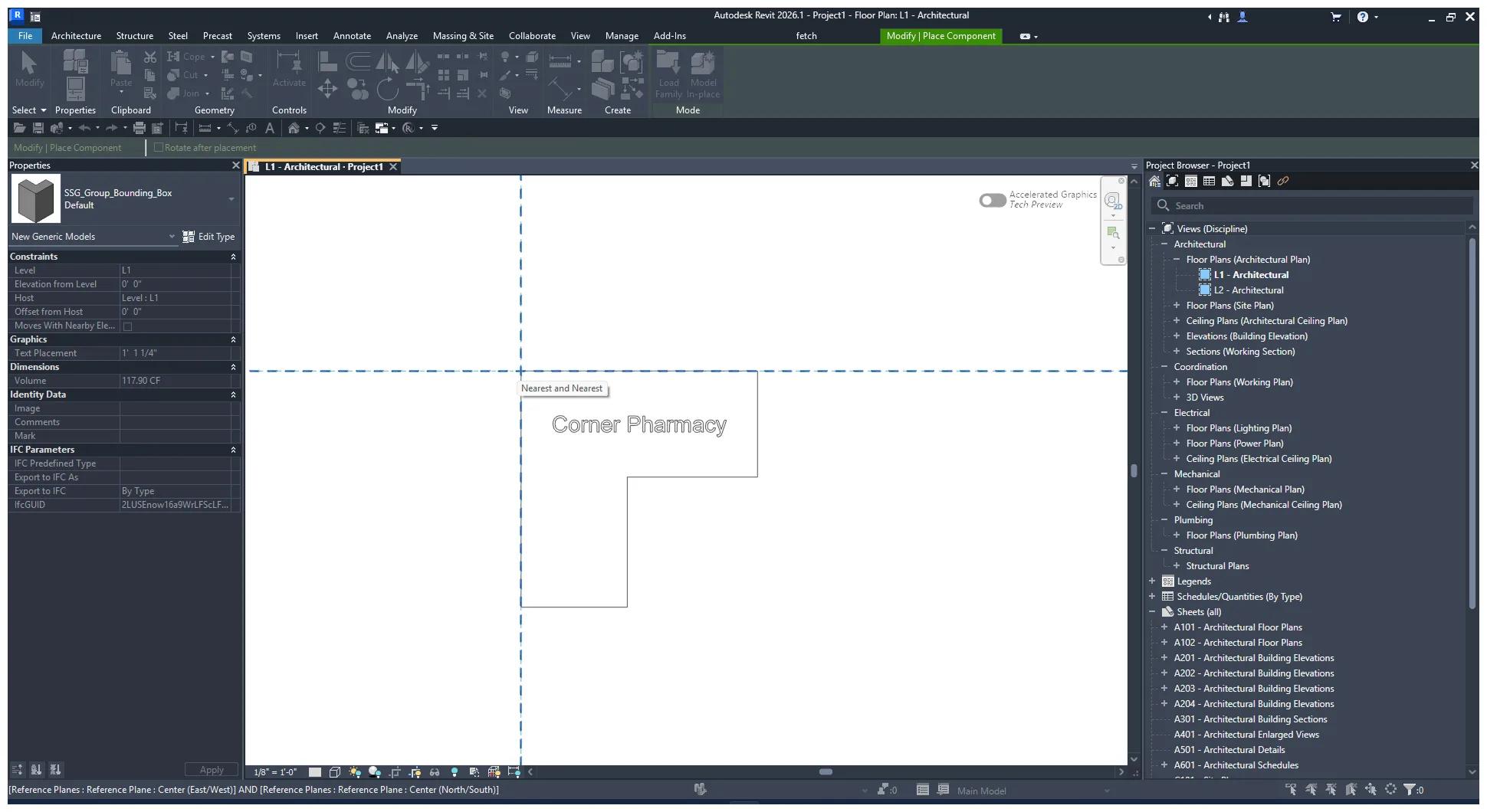Click the Undo arrow in quick access toolbar
Screen dimensions: 1487x812
tap(85, 128)
